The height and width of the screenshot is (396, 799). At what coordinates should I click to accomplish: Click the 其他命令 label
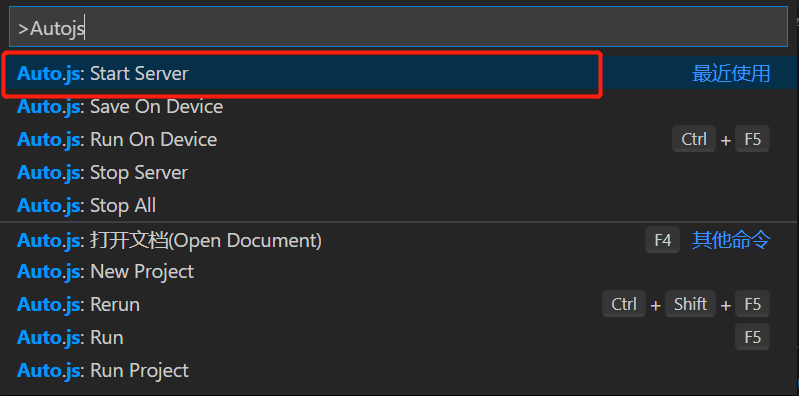(731, 240)
